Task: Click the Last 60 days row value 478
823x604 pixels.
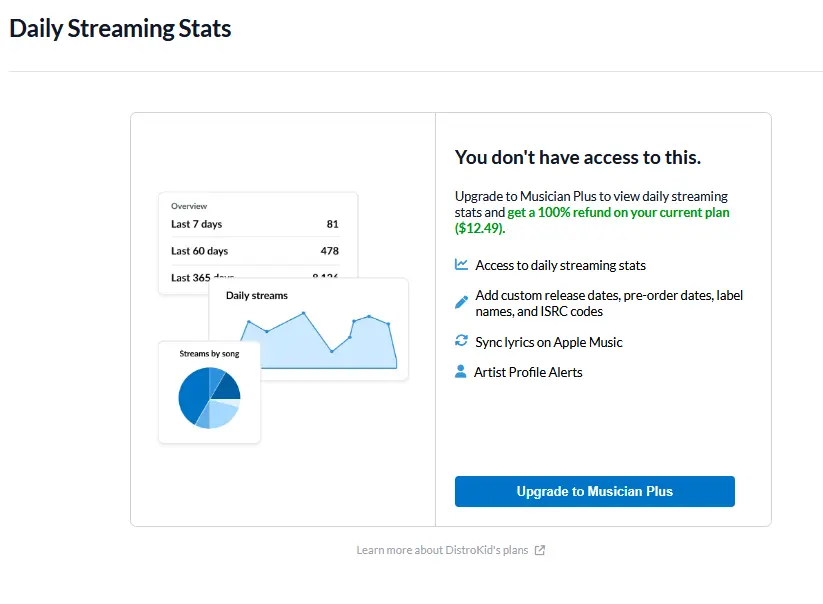Action: click(330, 251)
